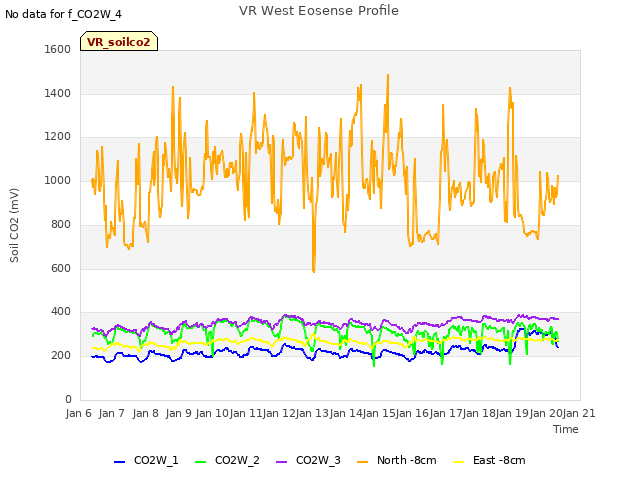Click the 1400 y-axis tick label
640x480 pixels.
(58, 93)
